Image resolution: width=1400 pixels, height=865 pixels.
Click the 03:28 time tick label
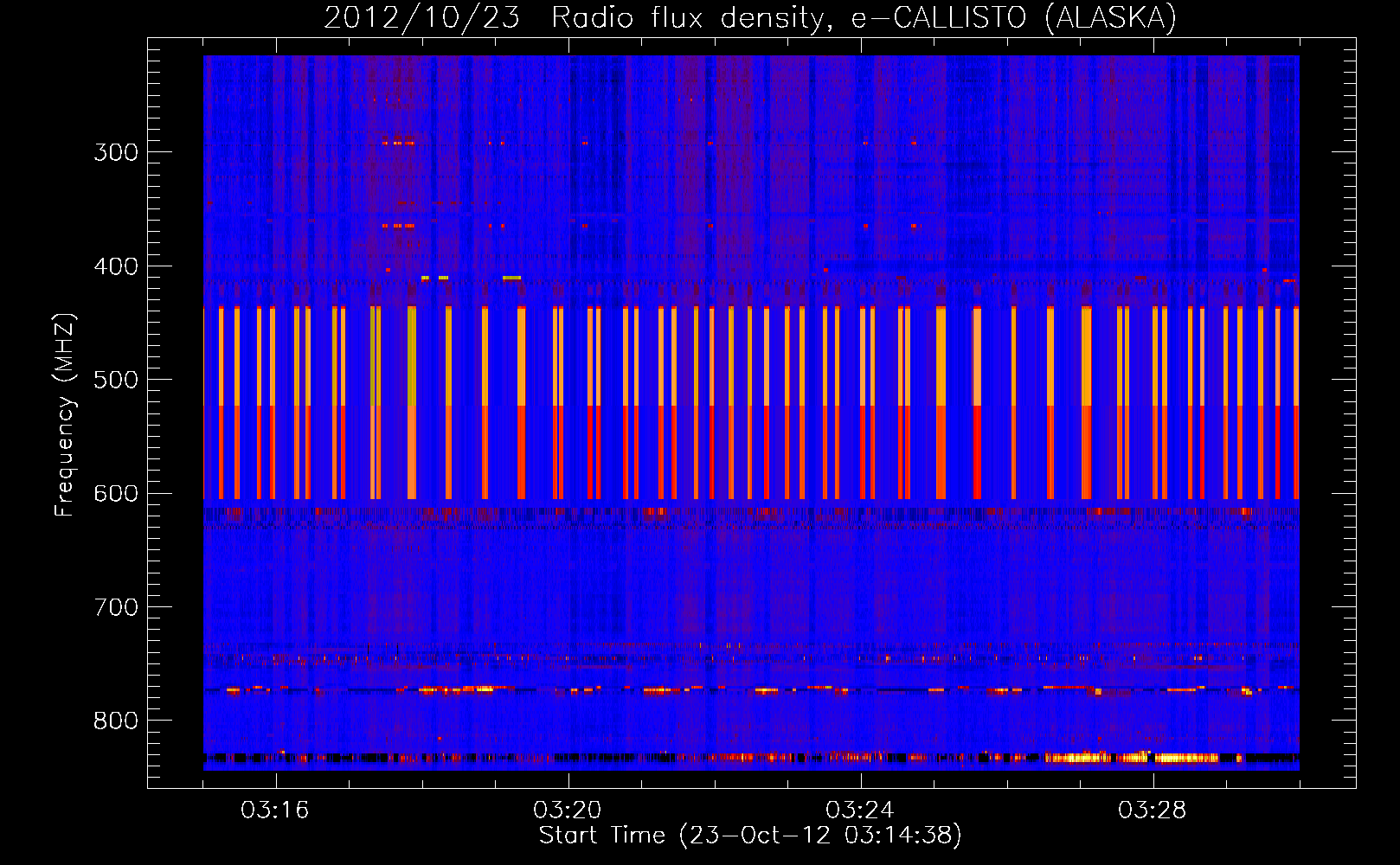[1153, 811]
